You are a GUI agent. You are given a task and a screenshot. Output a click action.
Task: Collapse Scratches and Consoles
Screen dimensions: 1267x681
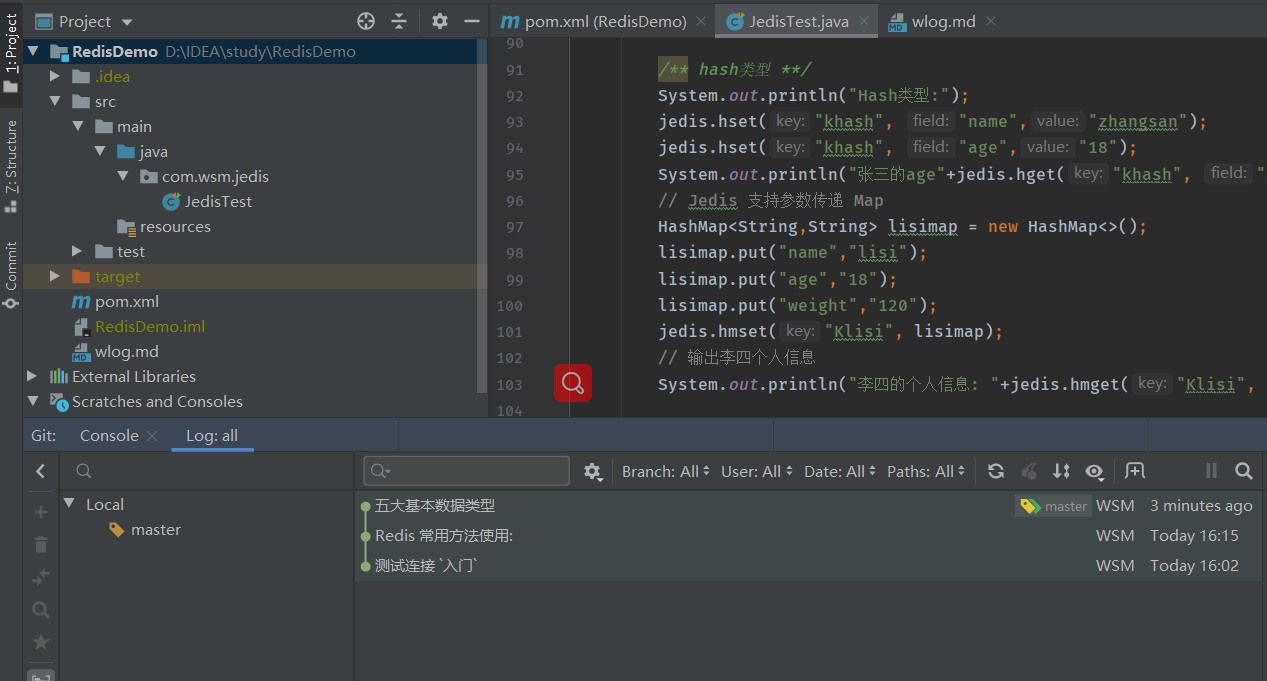[34, 401]
